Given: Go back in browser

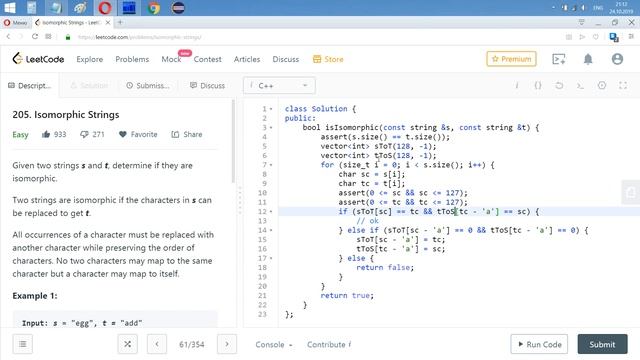Looking at the screenshot, I should (8, 37).
